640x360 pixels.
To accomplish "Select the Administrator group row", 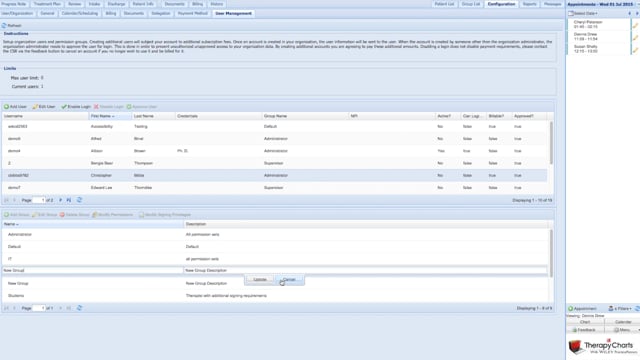I will click(x=274, y=235).
